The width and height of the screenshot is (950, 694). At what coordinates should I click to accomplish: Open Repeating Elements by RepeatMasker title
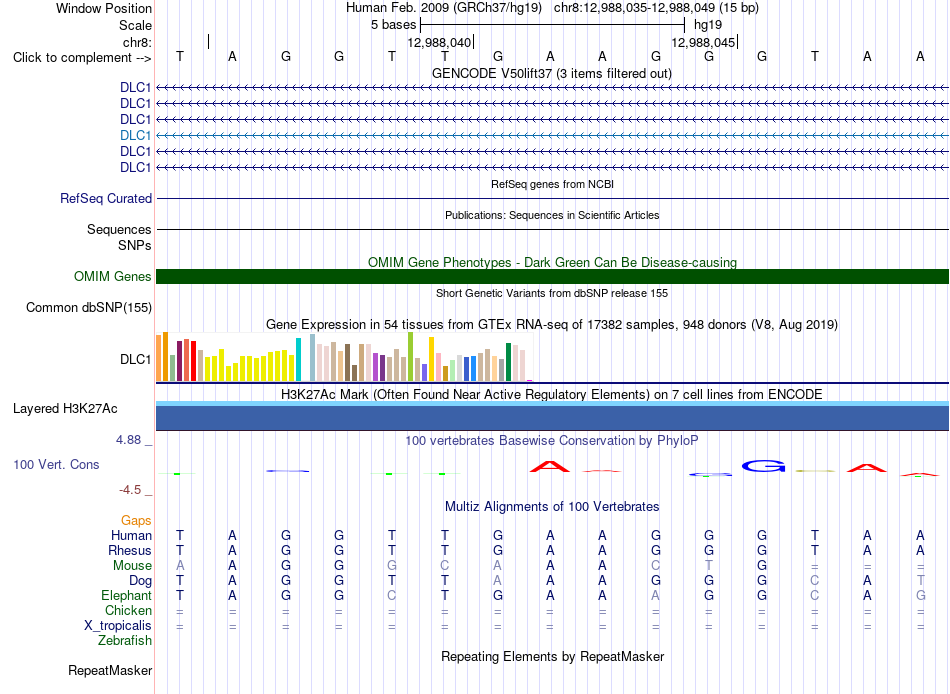[x=552, y=656]
